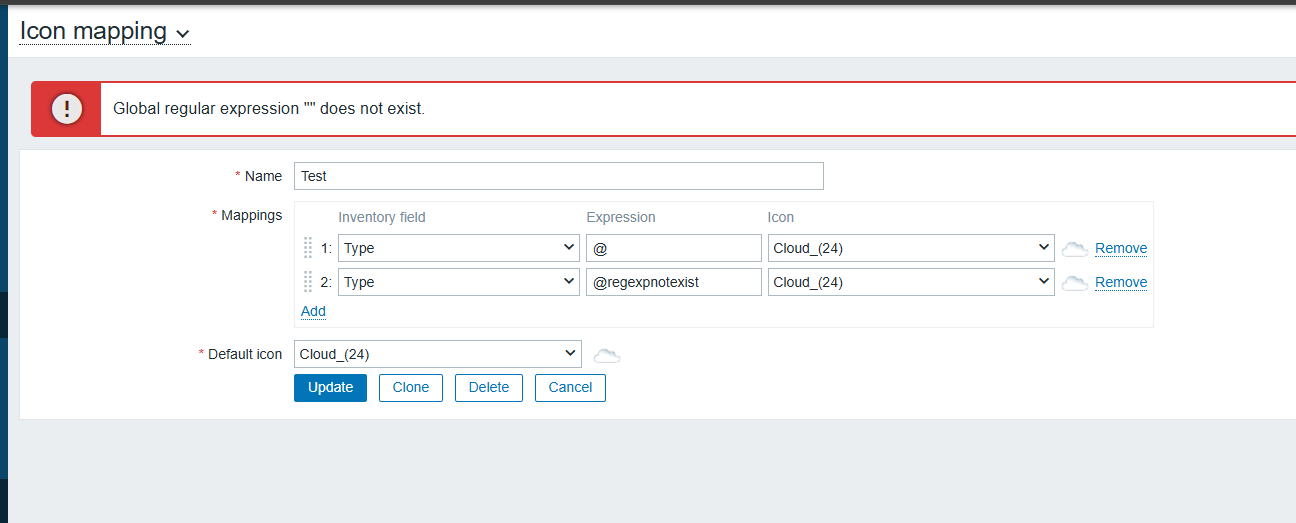The width and height of the screenshot is (1296, 523).
Task: Click the row 1 Expression field containing @
Action: click(673, 248)
